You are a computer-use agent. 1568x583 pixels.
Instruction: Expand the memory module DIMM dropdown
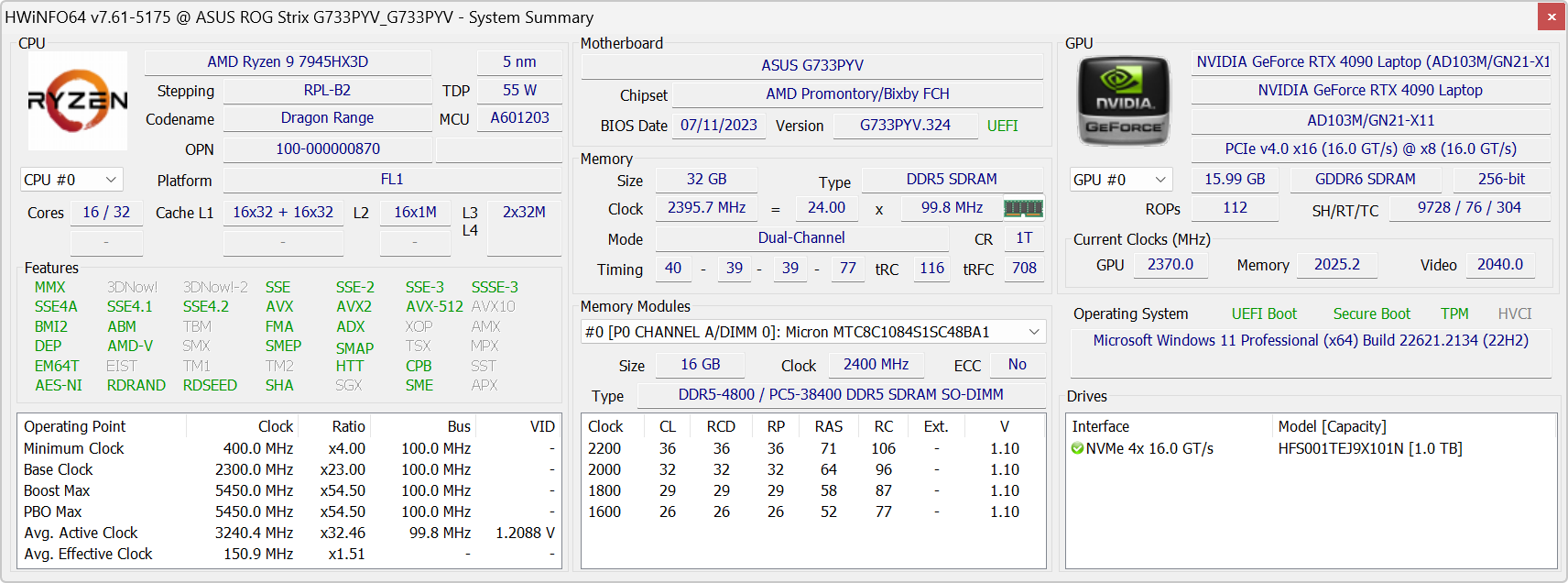tap(813, 332)
